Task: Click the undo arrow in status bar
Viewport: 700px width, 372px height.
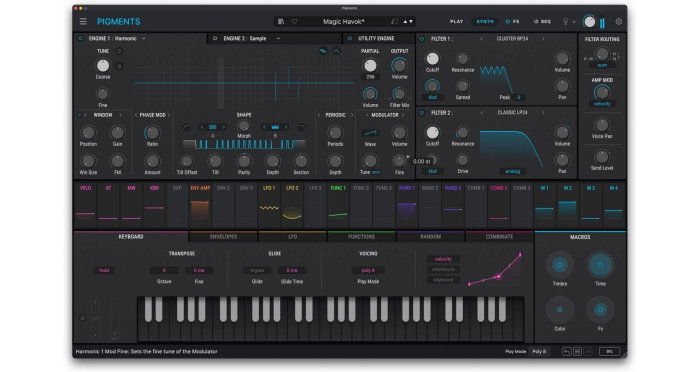Action: tap(567, 351)
